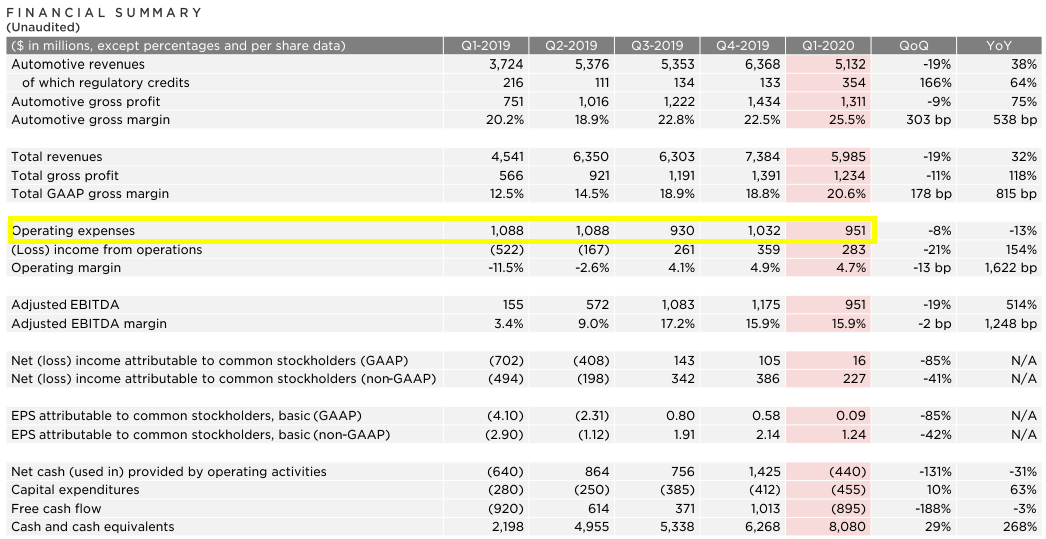
Task: Click the GAAP net income row label
Action: click(209, 361)
